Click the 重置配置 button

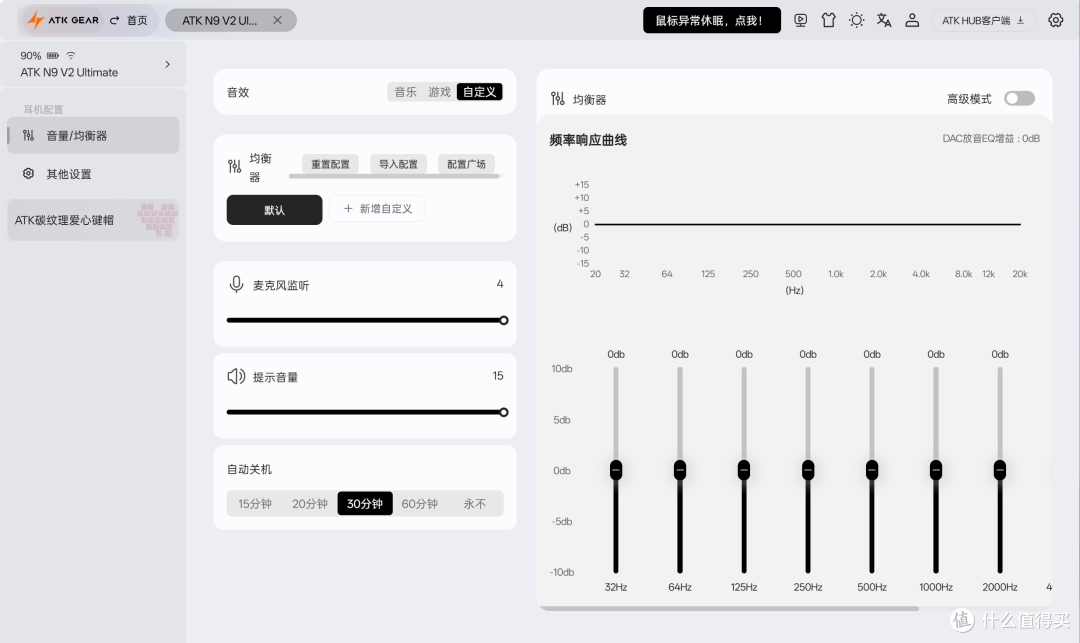click(330, 164)
